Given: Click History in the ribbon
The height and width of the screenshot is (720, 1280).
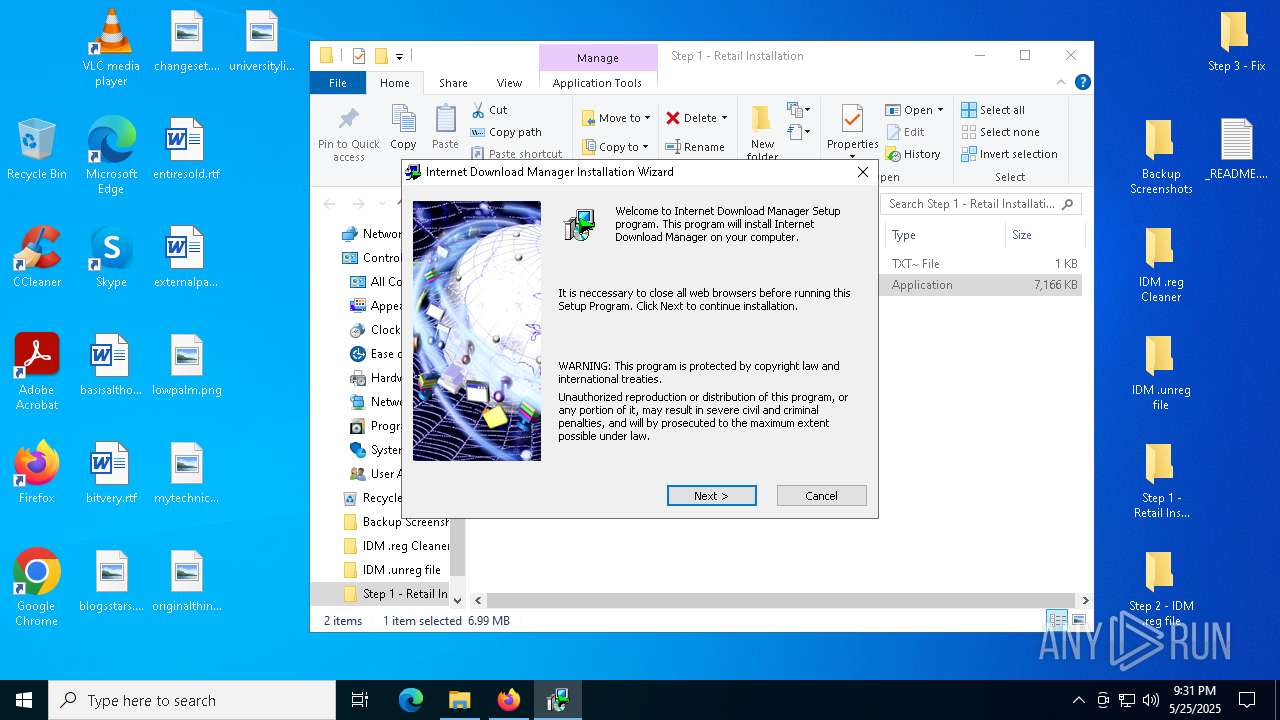Looking at the screenshot, I should pyautogui.click(x=913, y=154).
